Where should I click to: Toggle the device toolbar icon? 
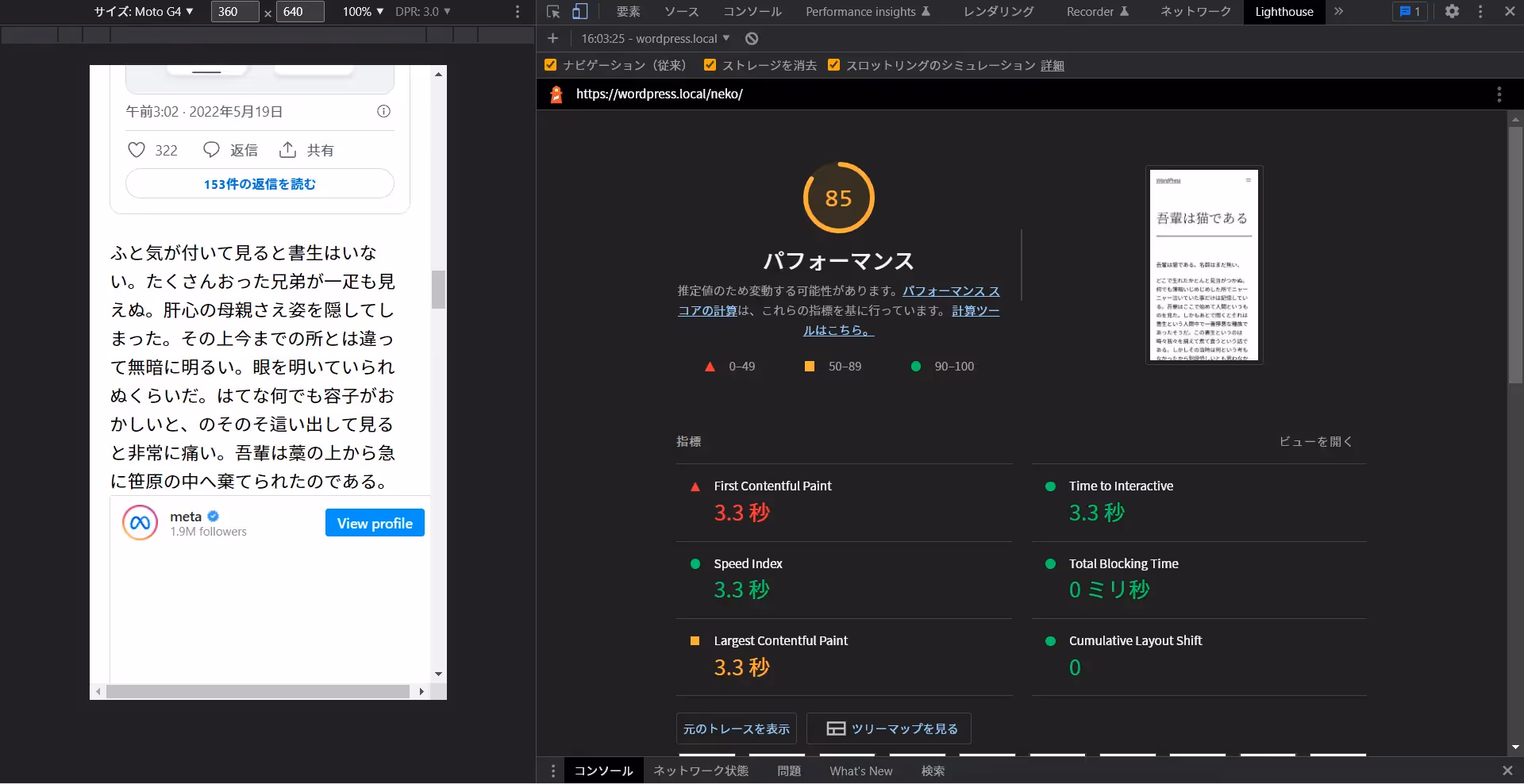[580, 12]
